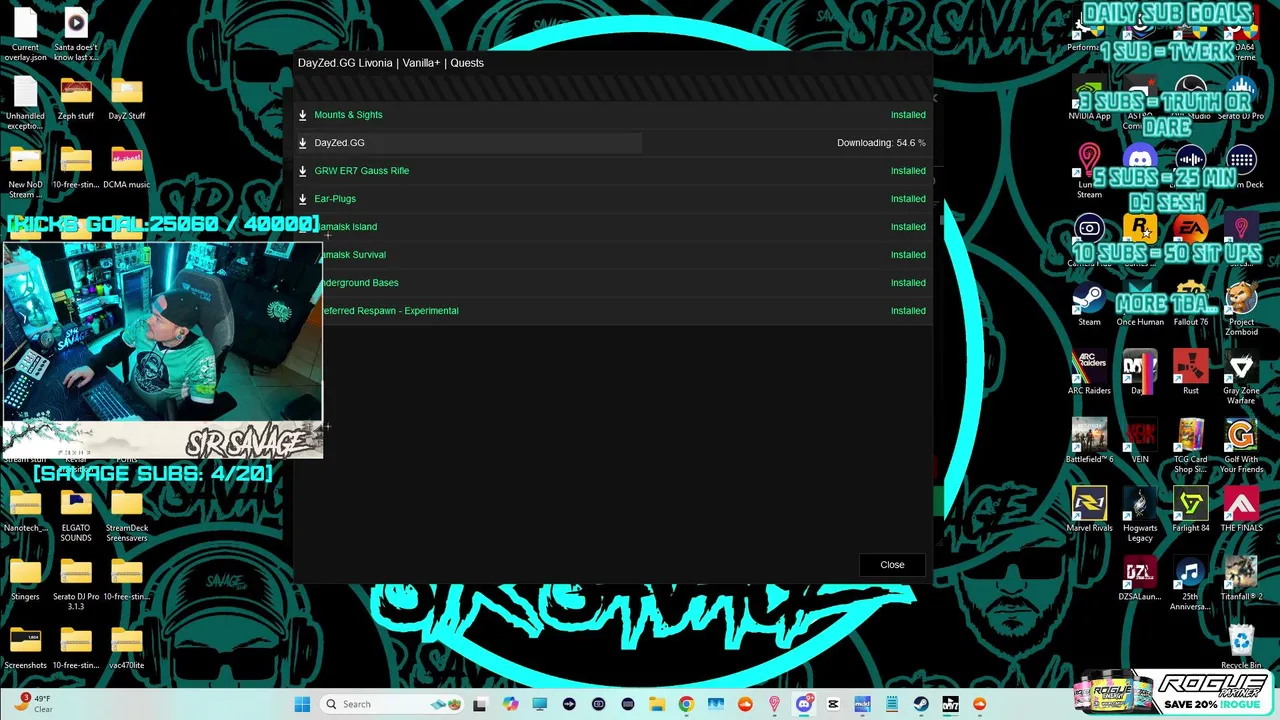The height and width of the screenshot is (720, 1280).
Task: Open the New NoD Stream folder
Action: point(25,172)
